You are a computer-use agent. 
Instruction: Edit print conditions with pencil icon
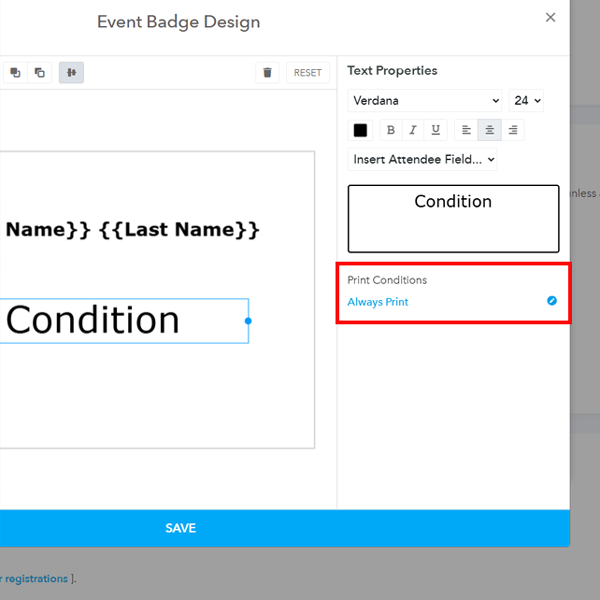coord(551,301)
